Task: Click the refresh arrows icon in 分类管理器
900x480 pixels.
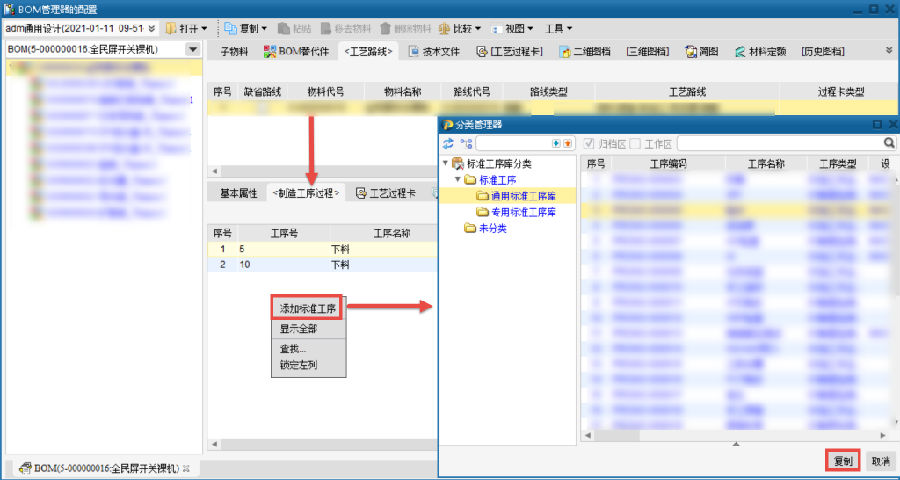Action: (x=448, y=143)
